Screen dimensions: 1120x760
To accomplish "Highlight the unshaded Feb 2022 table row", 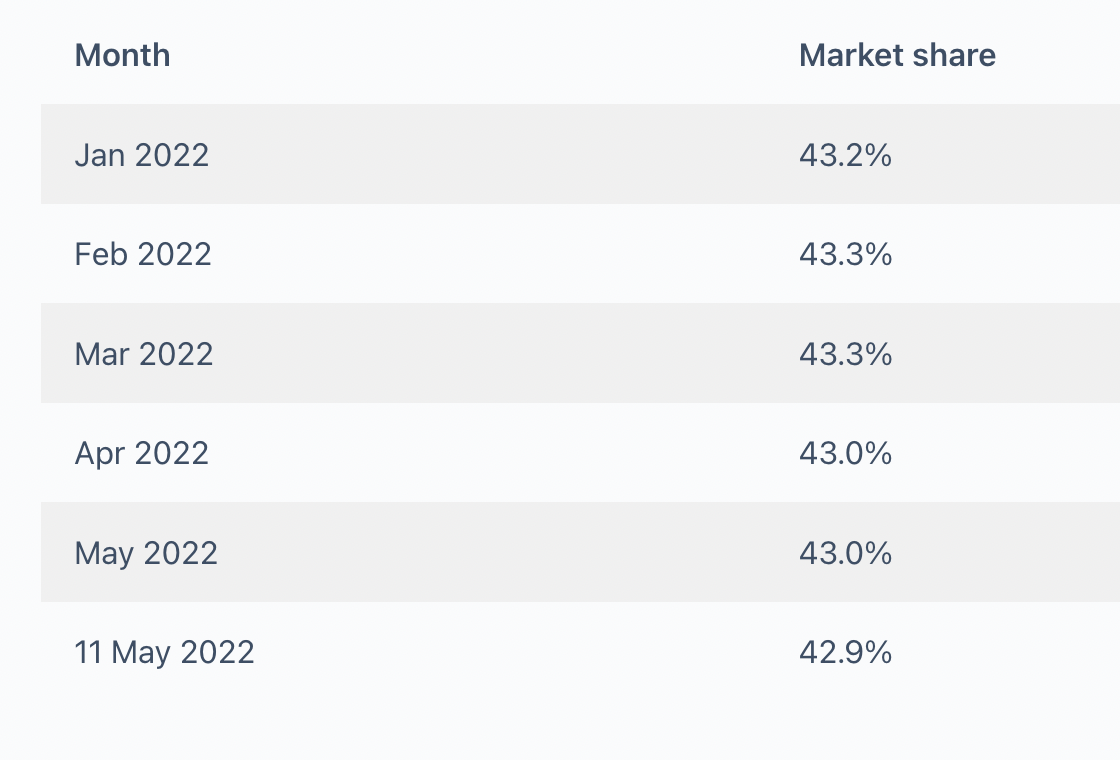I will 500,254.
